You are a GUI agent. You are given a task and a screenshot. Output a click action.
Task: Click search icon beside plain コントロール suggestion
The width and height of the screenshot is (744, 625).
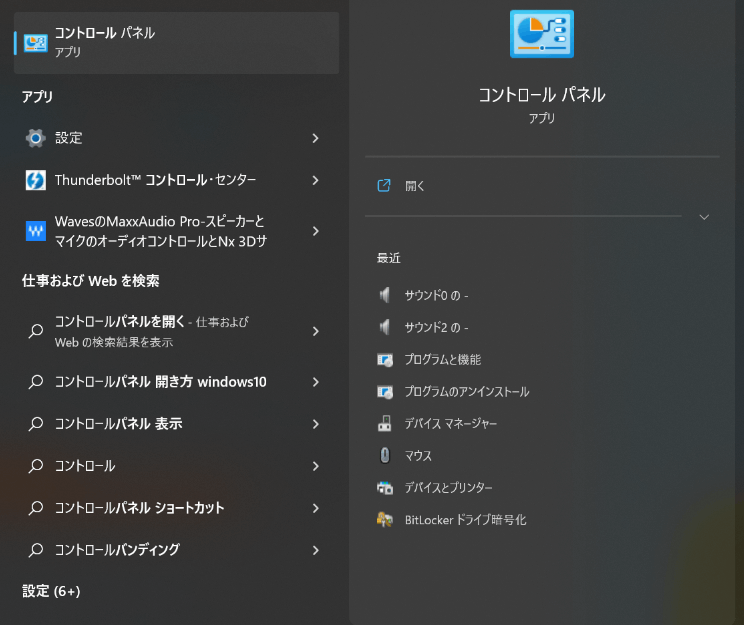[36, 466]
